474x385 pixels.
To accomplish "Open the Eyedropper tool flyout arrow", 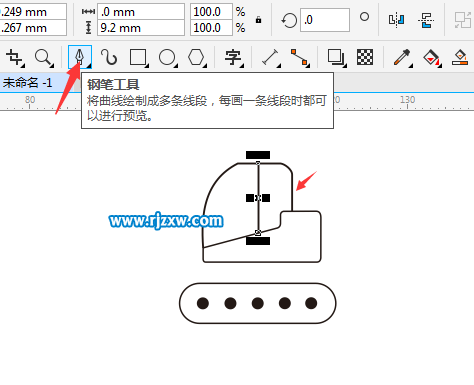I will click(x=411, y=65).
